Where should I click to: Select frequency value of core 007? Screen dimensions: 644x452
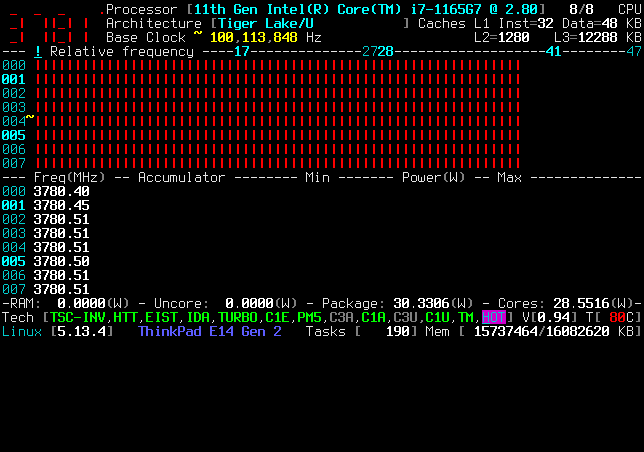61,289
